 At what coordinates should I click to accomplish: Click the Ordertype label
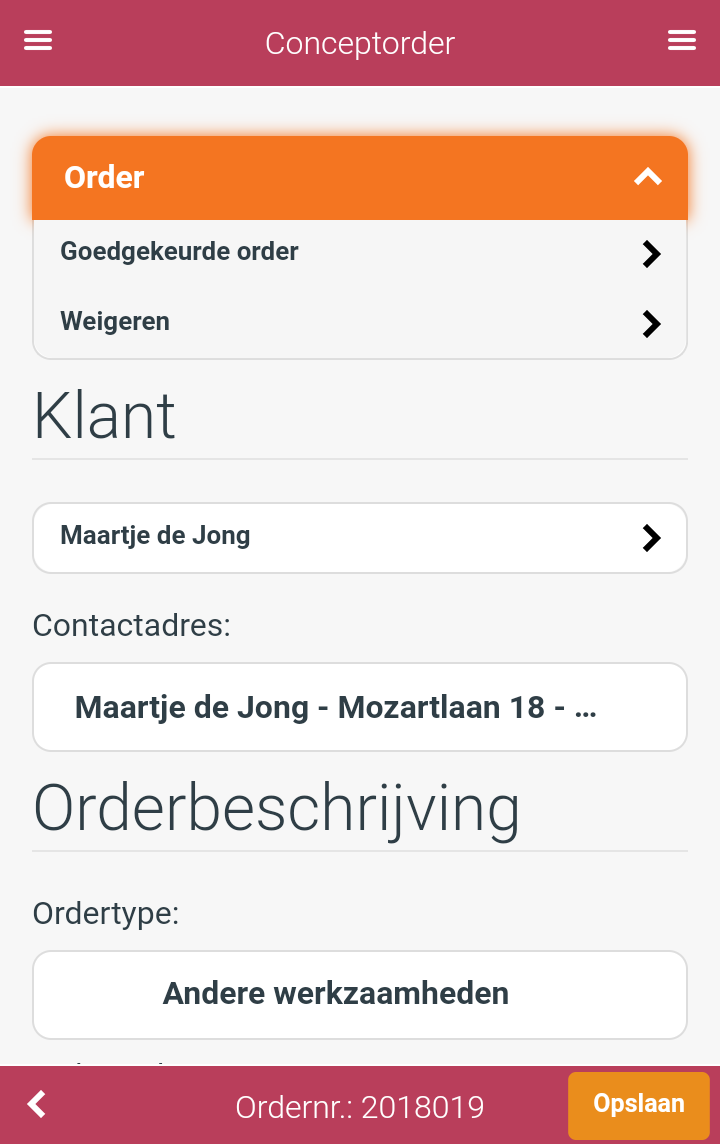106,913
